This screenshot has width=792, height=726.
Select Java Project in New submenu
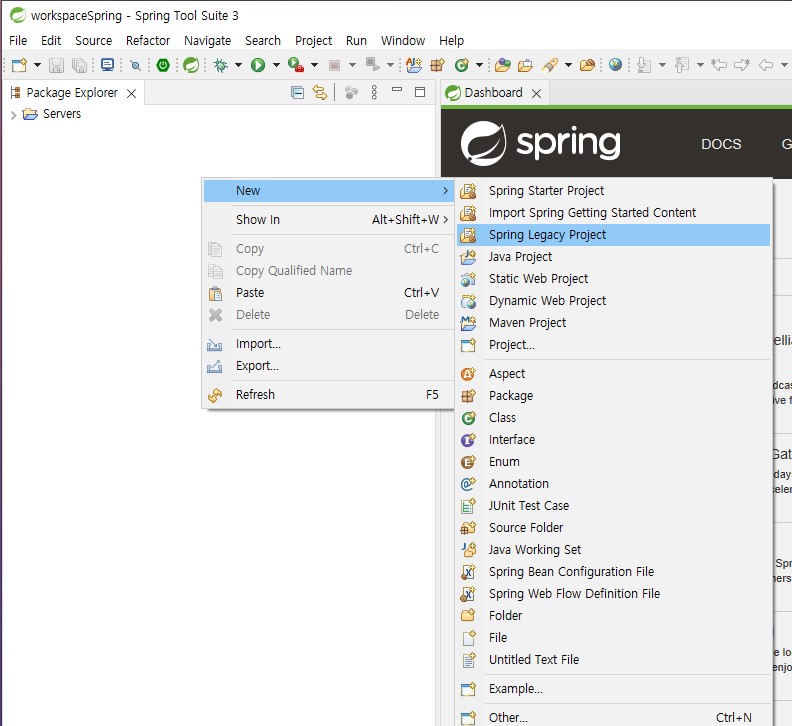coord(613,257)
